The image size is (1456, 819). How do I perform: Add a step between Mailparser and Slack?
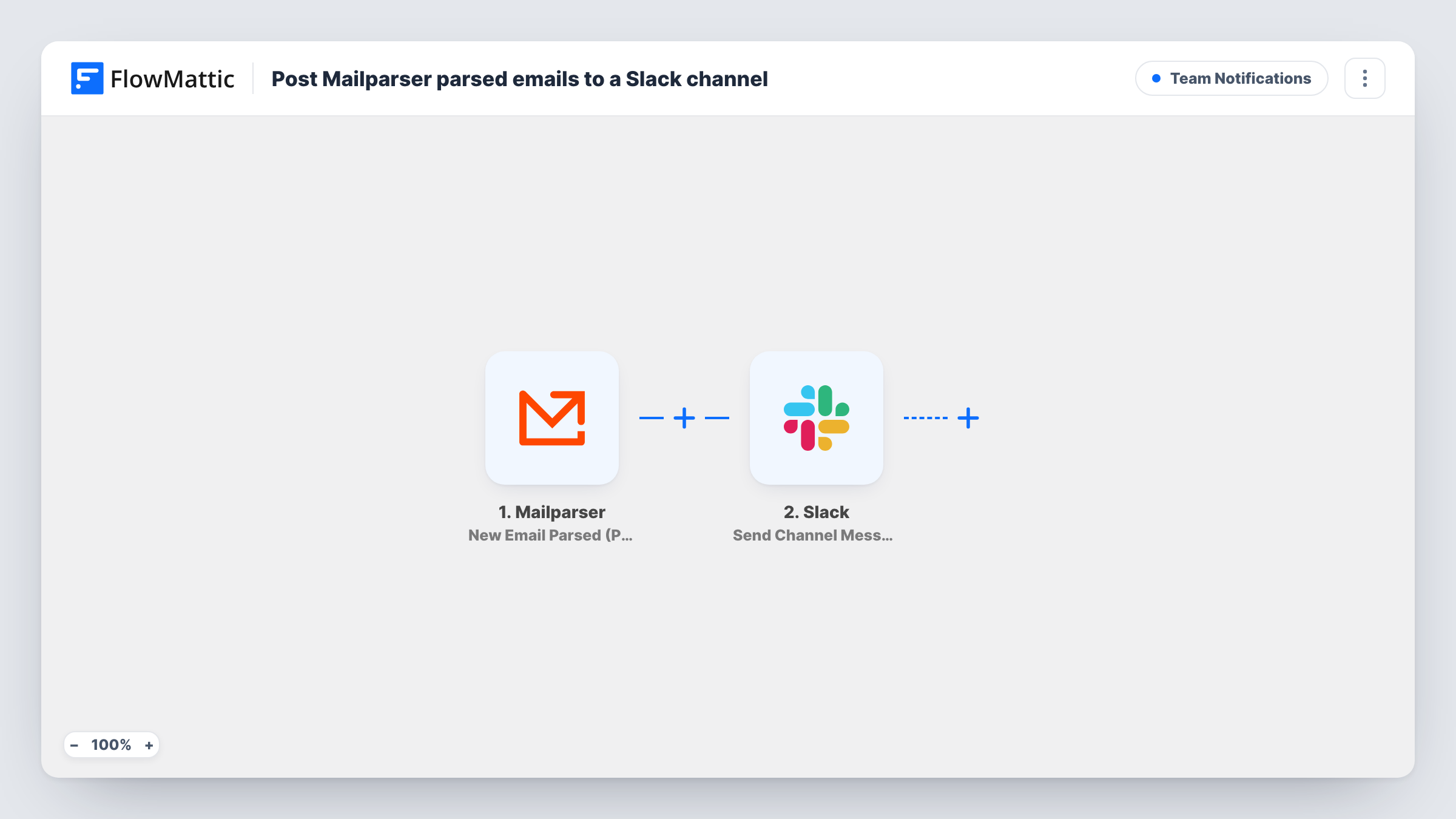(684, 418)
